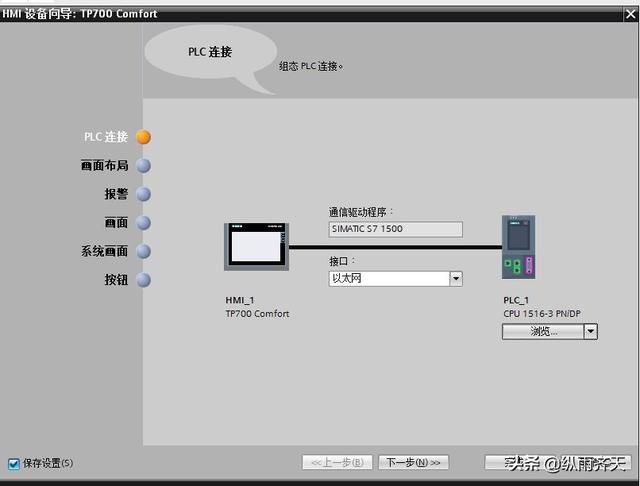This screenshot has width=640, height=486.
Task: Jump to the 按钮 wizard step
Action: (x=116, y=280)
